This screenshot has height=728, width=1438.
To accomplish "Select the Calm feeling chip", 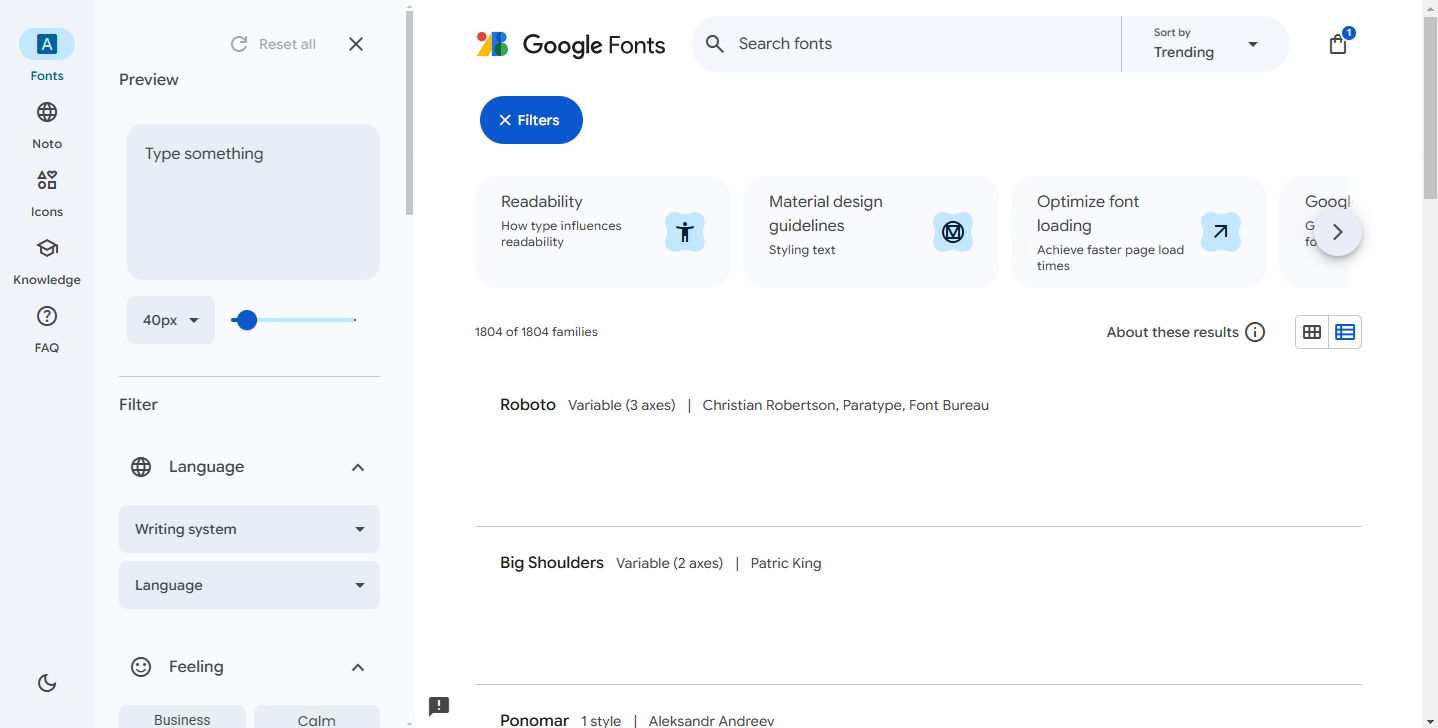I will [317, 719].
